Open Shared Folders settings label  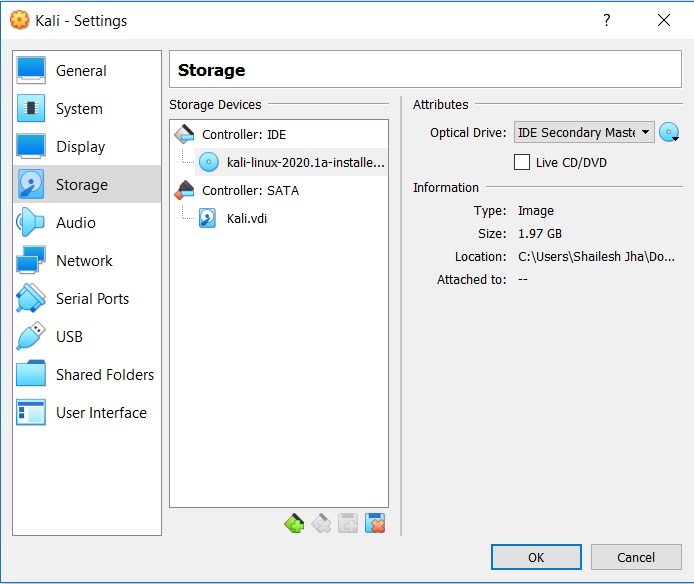pos(105,375)
